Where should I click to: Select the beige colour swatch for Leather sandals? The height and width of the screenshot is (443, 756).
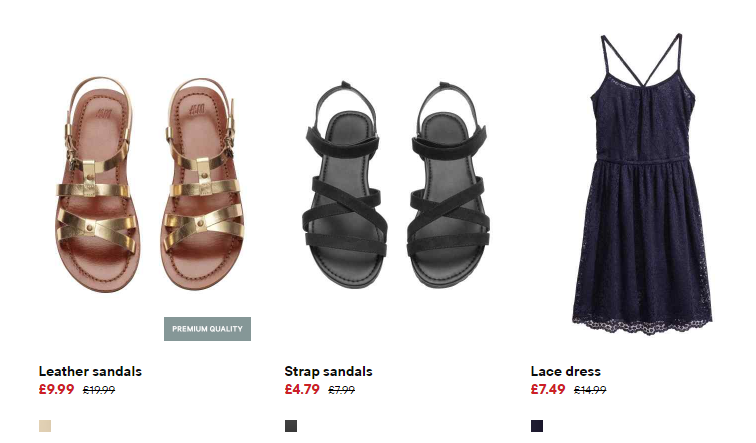[45, 426]
